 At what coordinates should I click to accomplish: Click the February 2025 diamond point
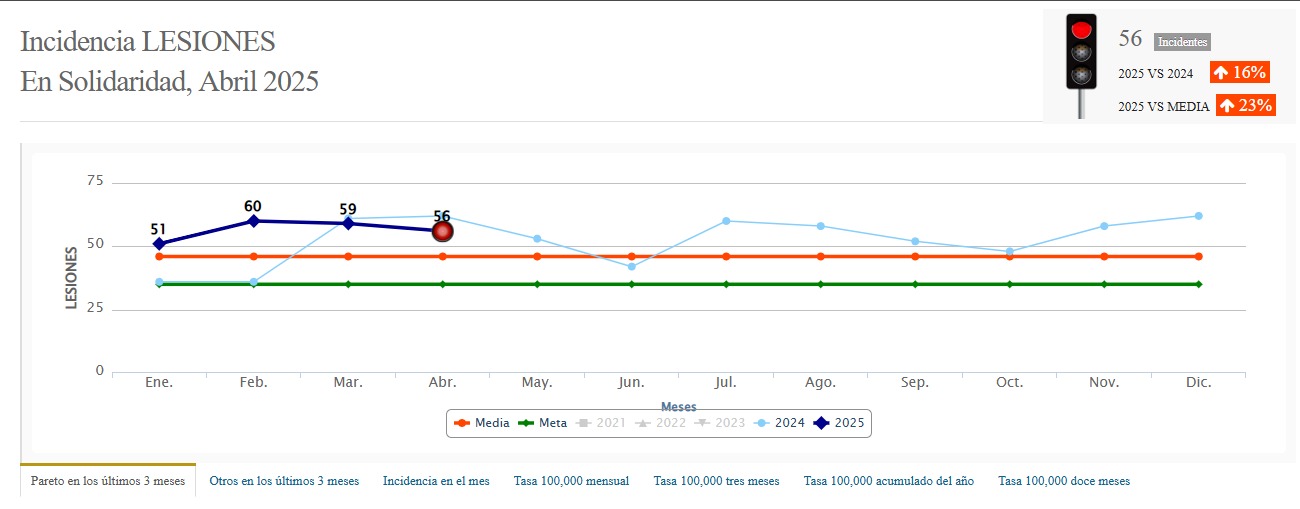(x=253, y=221)
